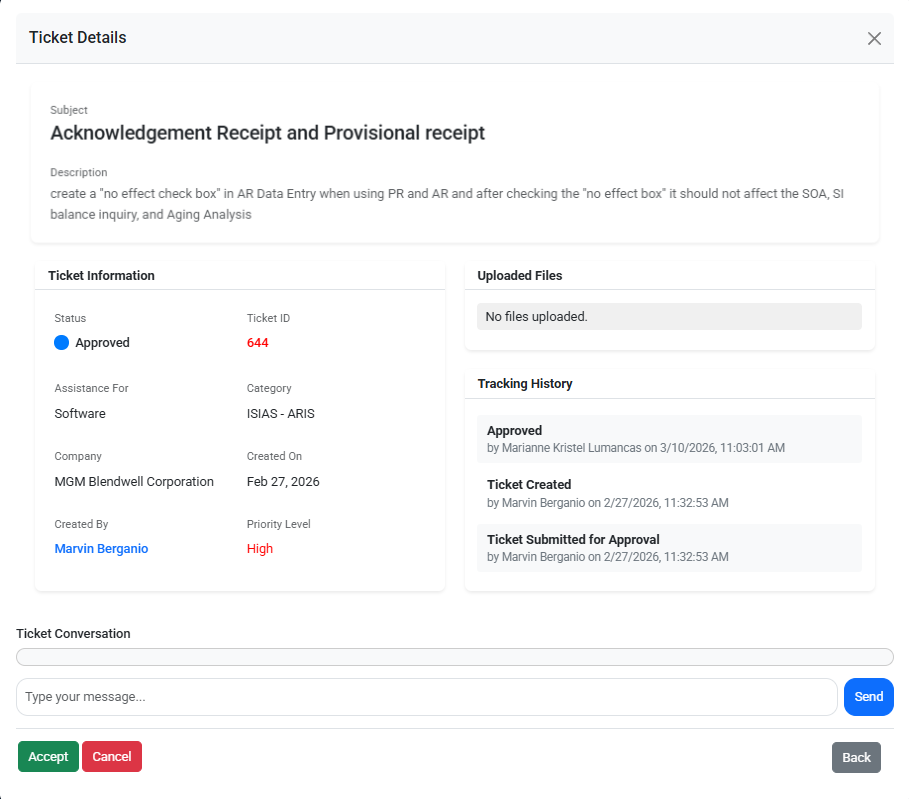Screen dimensions: 909x799
Task: Focus the Type your message field
Action: point(427,696)
